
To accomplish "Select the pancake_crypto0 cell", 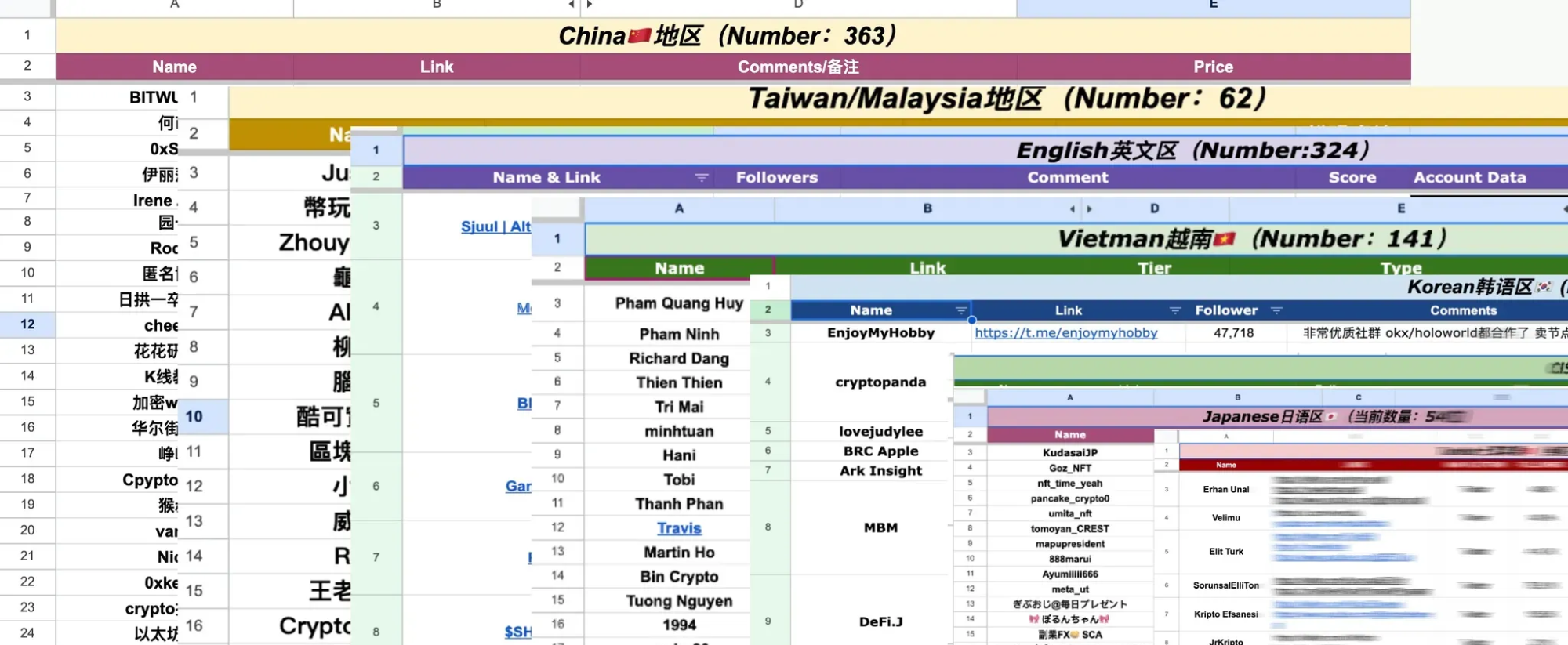I will [1070, 498].
